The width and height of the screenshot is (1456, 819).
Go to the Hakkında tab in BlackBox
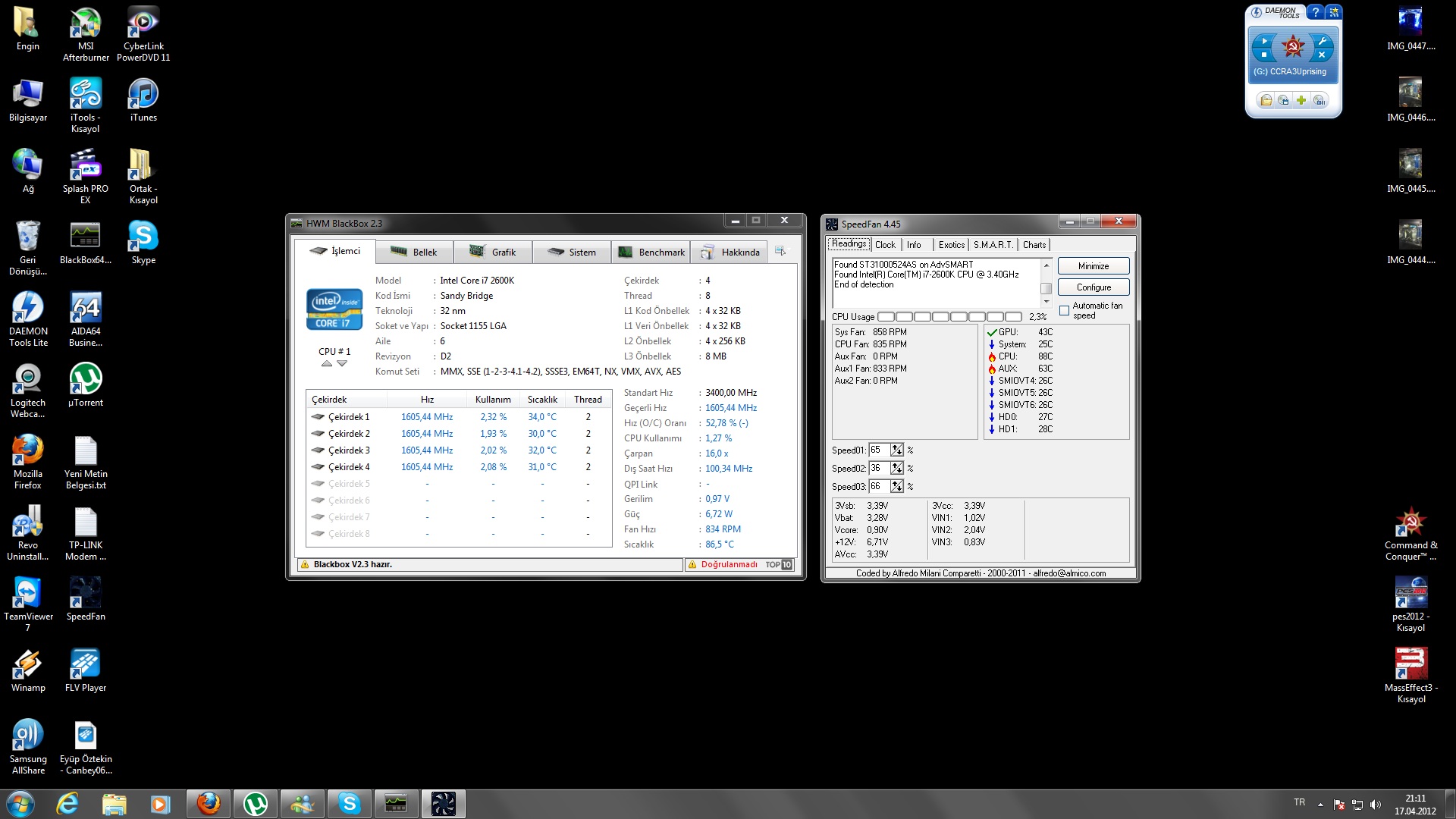pyautogui.click(x=730, y=252)
